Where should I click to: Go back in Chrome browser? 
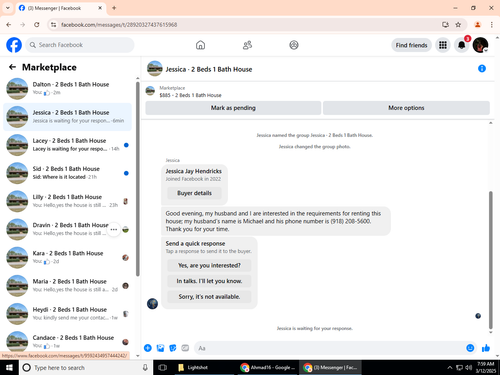9,25
